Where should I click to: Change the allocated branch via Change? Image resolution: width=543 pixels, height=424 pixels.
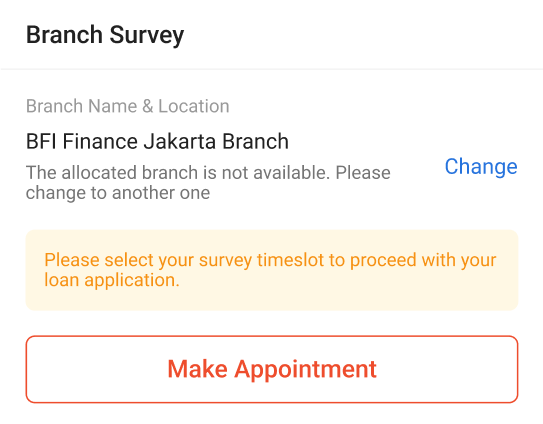click(x=481, y=167)
